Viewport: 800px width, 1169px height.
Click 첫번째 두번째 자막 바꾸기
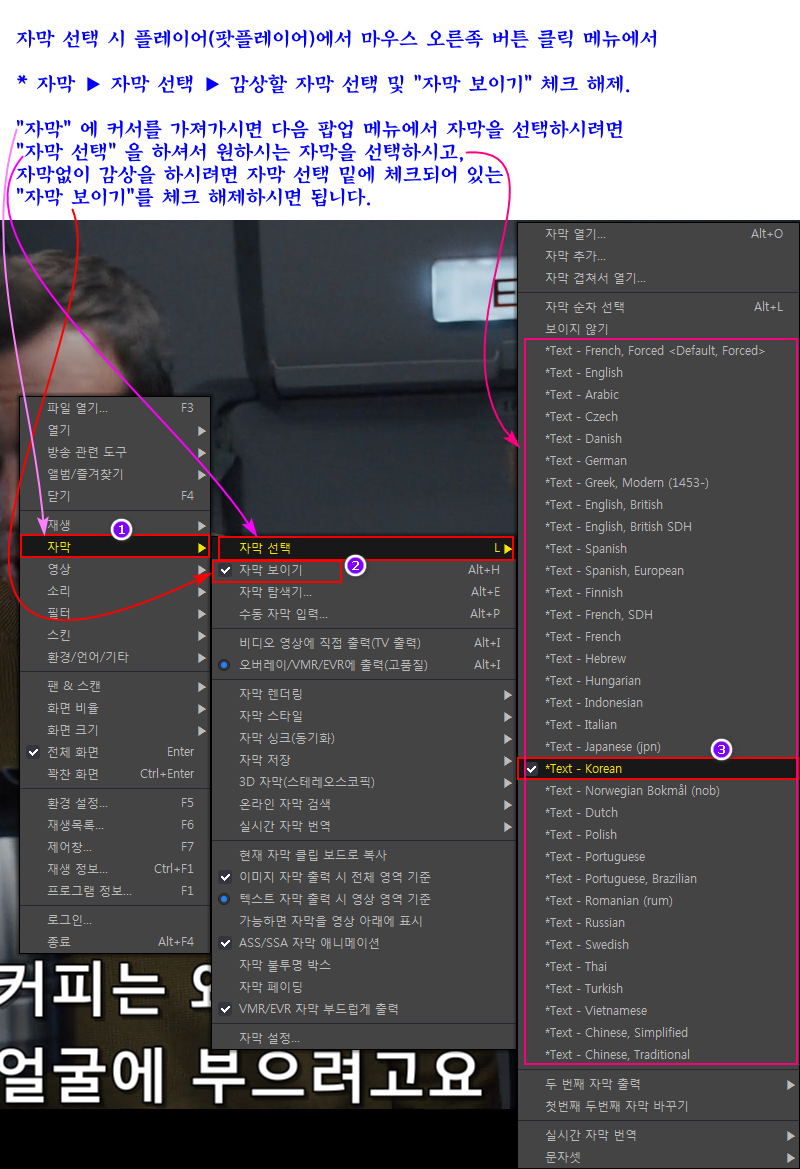point(658,1106)
